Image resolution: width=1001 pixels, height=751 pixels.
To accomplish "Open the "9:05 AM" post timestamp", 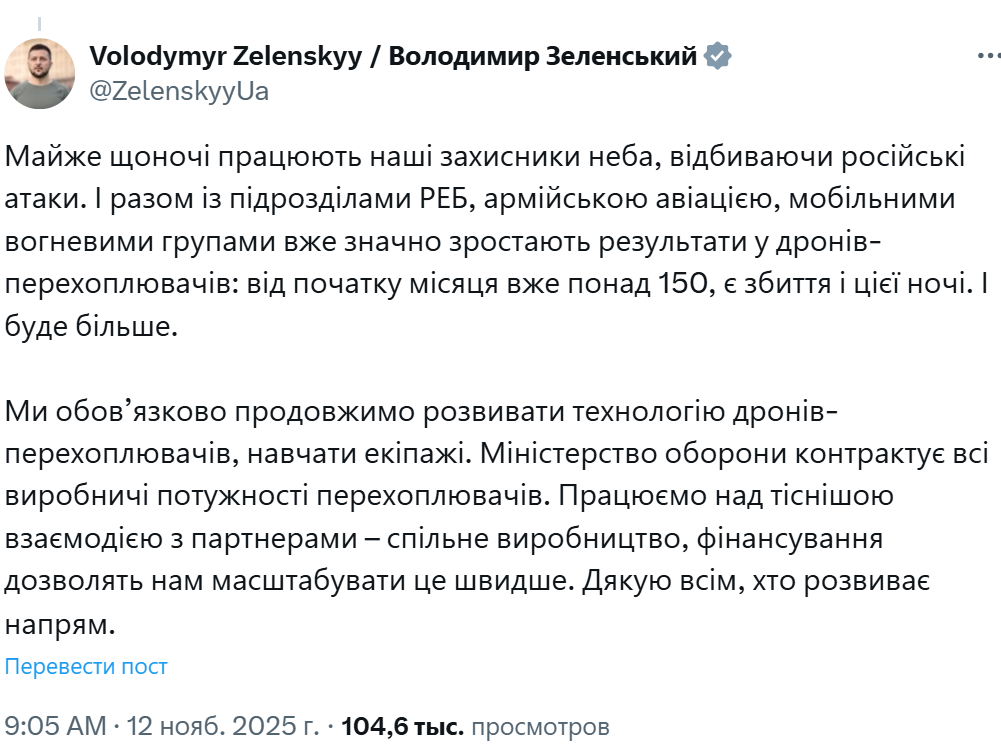I will click(53, 725).
